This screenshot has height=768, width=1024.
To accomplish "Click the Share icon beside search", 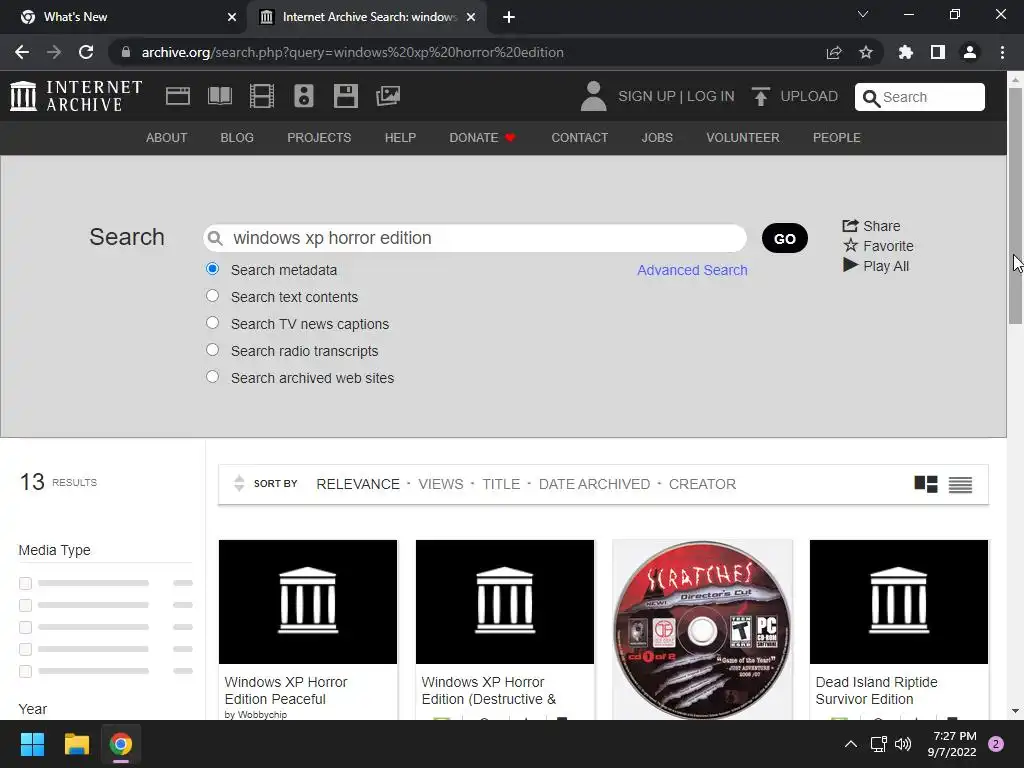I will [x=850, y=226].
